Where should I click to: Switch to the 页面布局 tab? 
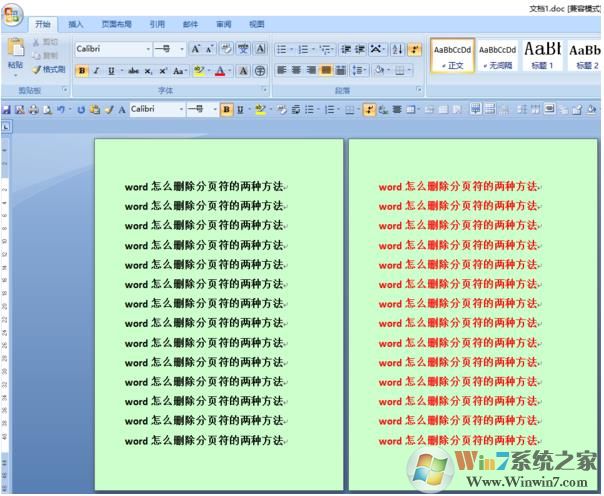(x=117, y=24)
